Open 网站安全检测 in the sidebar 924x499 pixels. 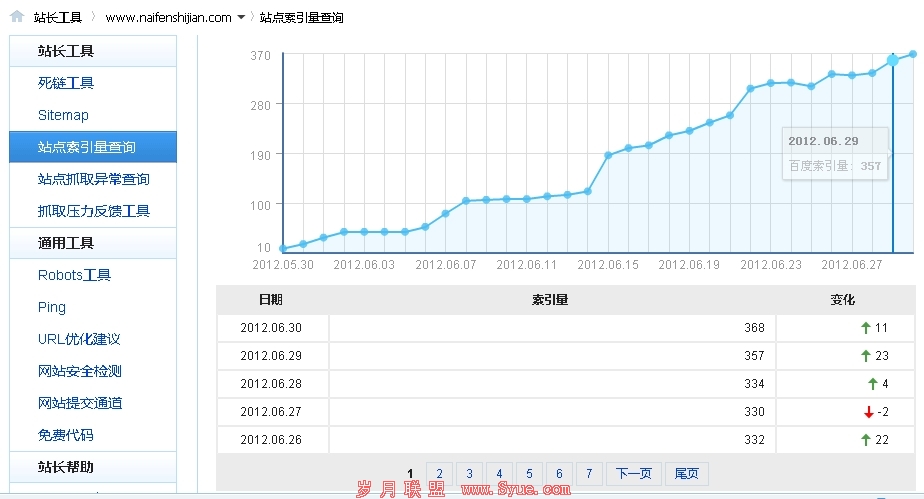(80, 371)
